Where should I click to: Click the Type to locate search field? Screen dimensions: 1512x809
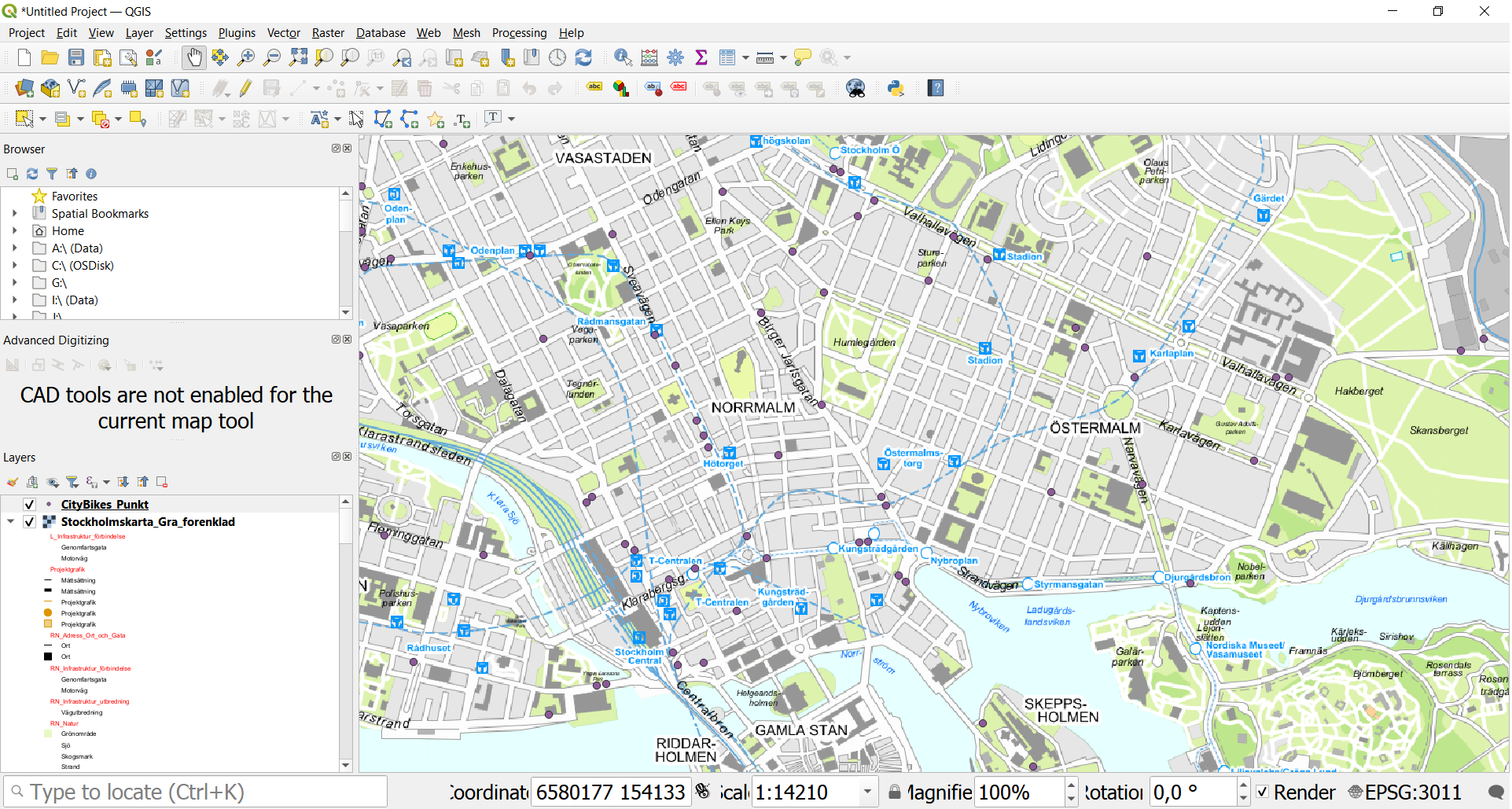click(196, 792)
